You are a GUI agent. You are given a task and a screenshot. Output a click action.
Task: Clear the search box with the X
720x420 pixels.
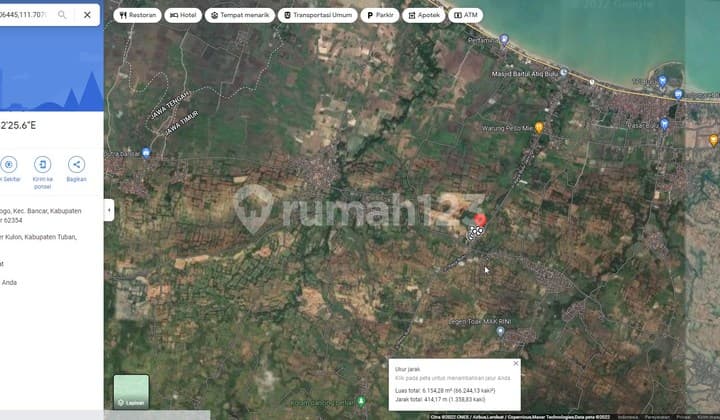(x=87, y=15)
